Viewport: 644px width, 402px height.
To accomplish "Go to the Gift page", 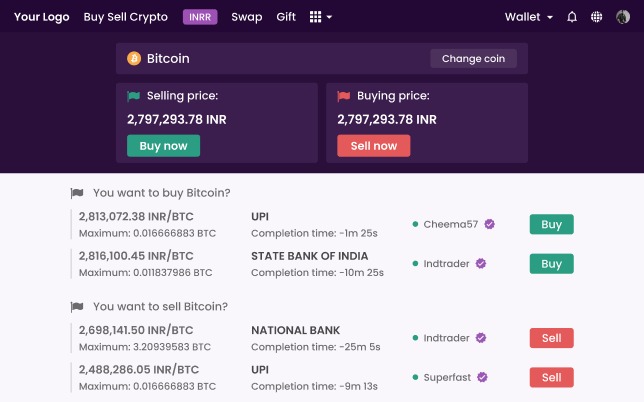I will click(286, 17).
